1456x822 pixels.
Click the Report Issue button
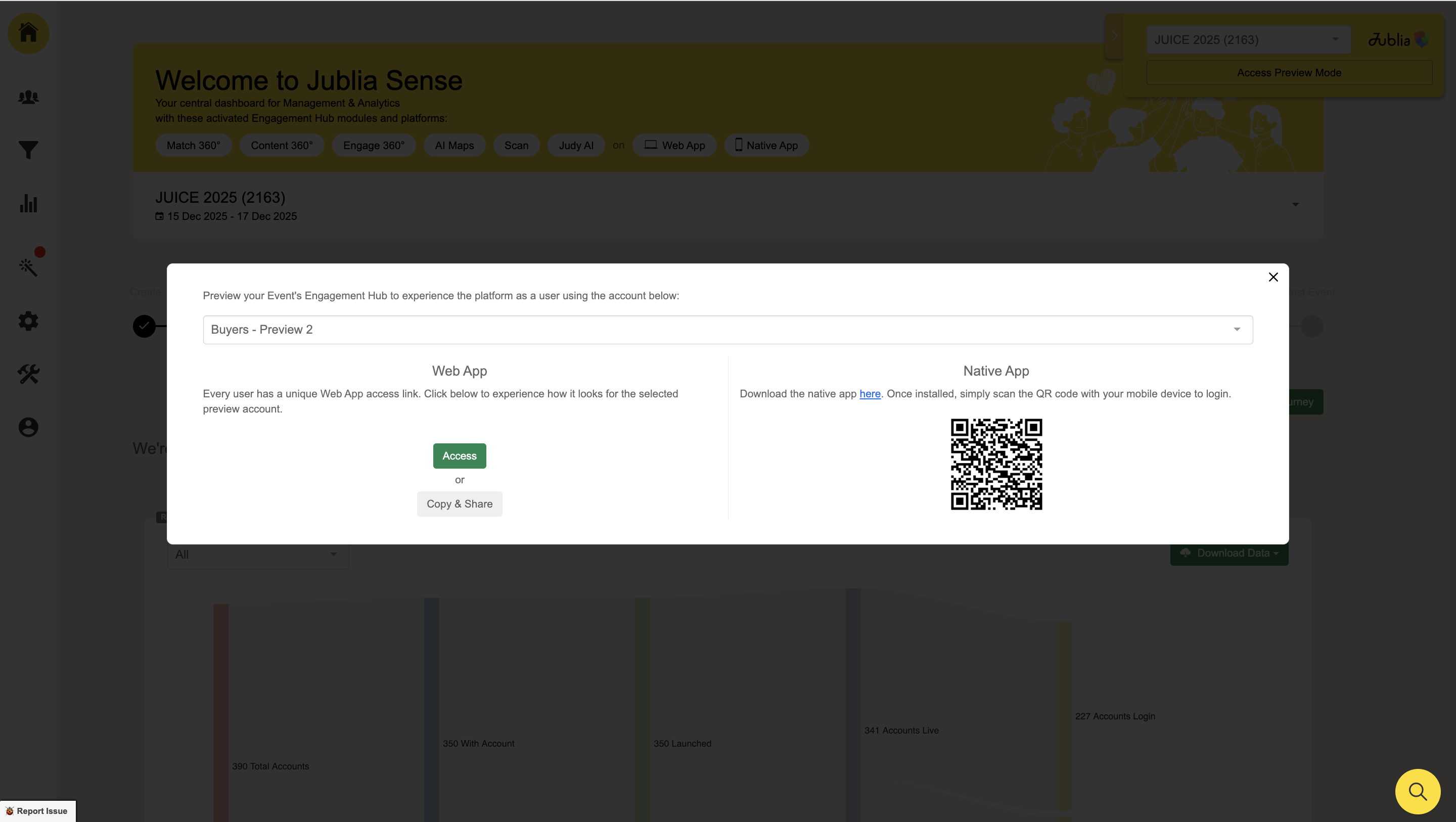click(x=37, y=811)
